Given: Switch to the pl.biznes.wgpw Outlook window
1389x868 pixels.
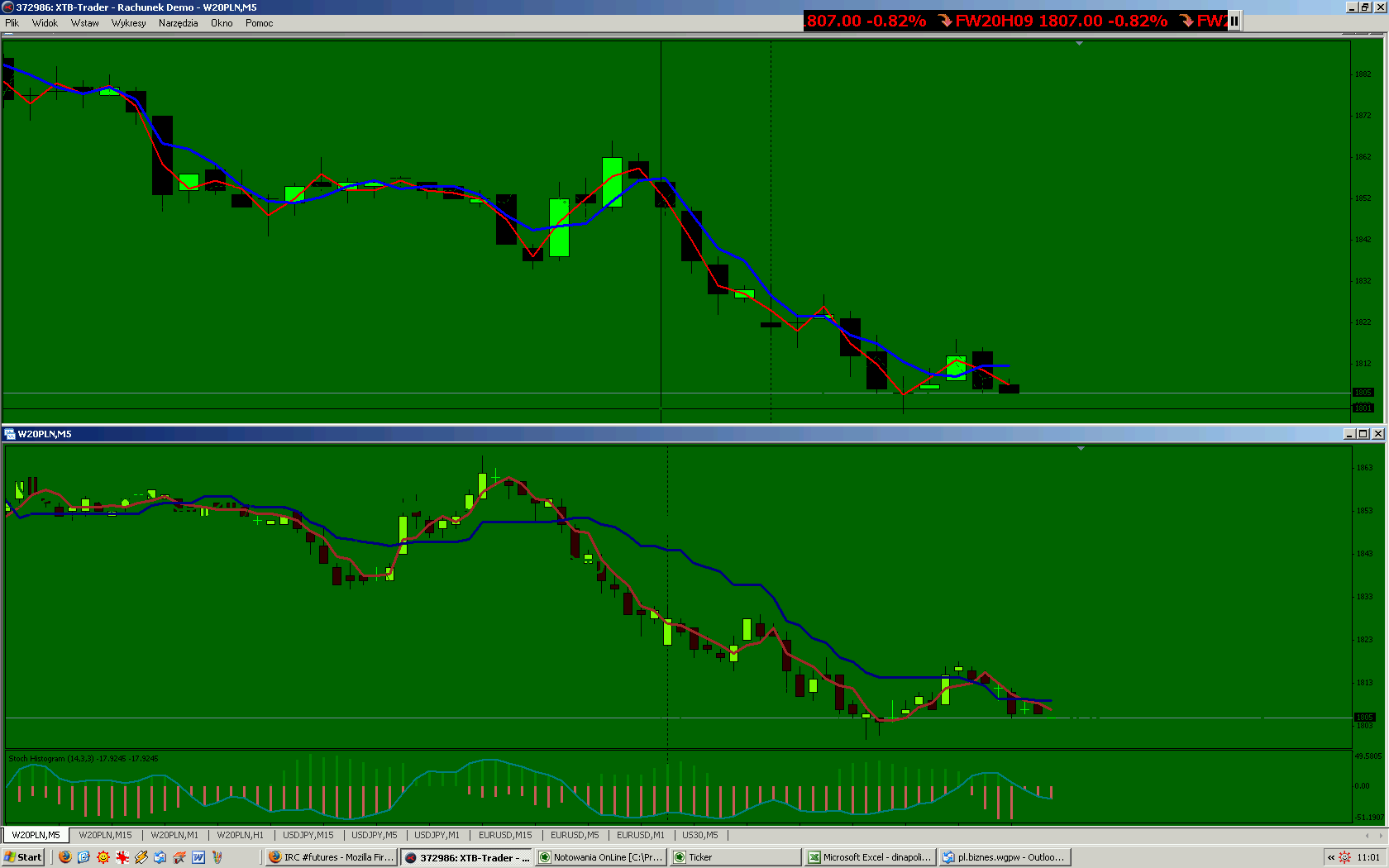Looking at the screenshot, I should pos(1005,857).
